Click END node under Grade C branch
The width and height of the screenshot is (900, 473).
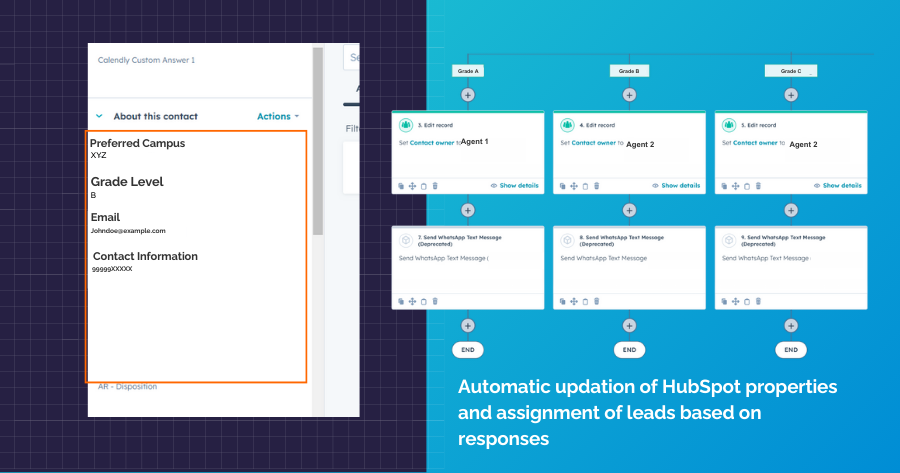coord(791,350)
